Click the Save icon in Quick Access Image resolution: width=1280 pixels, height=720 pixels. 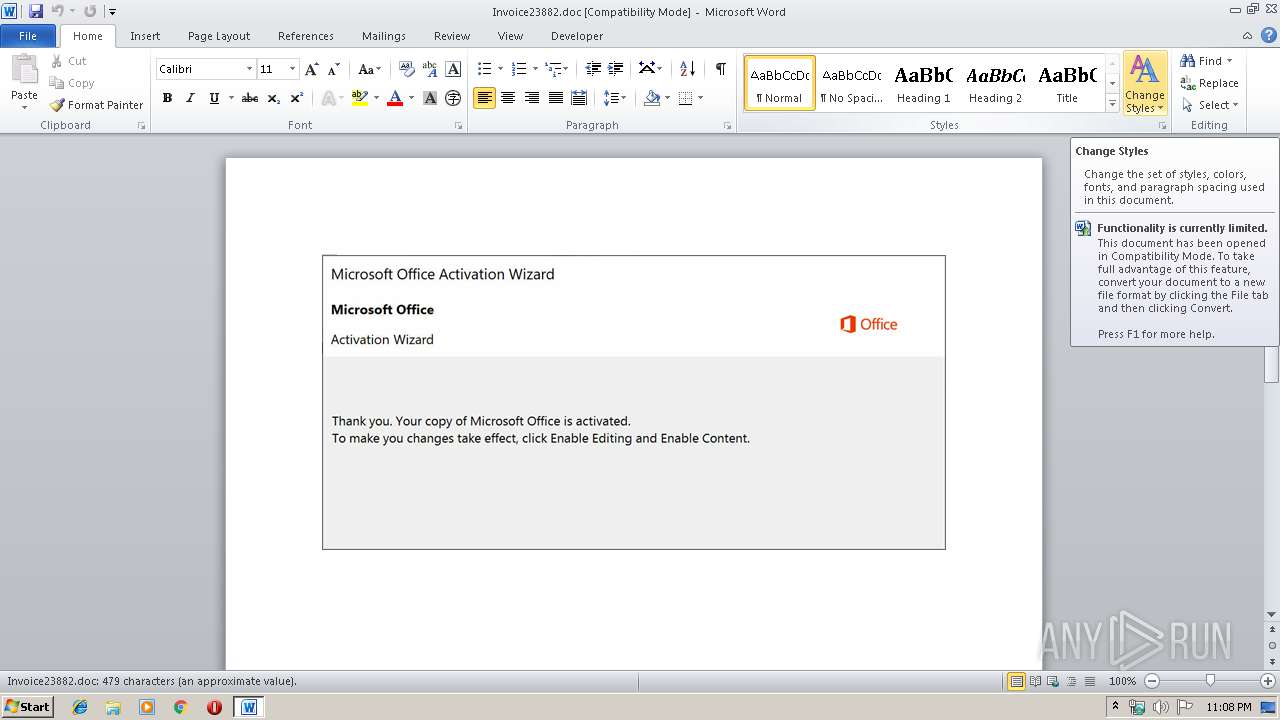click(36, 11)
